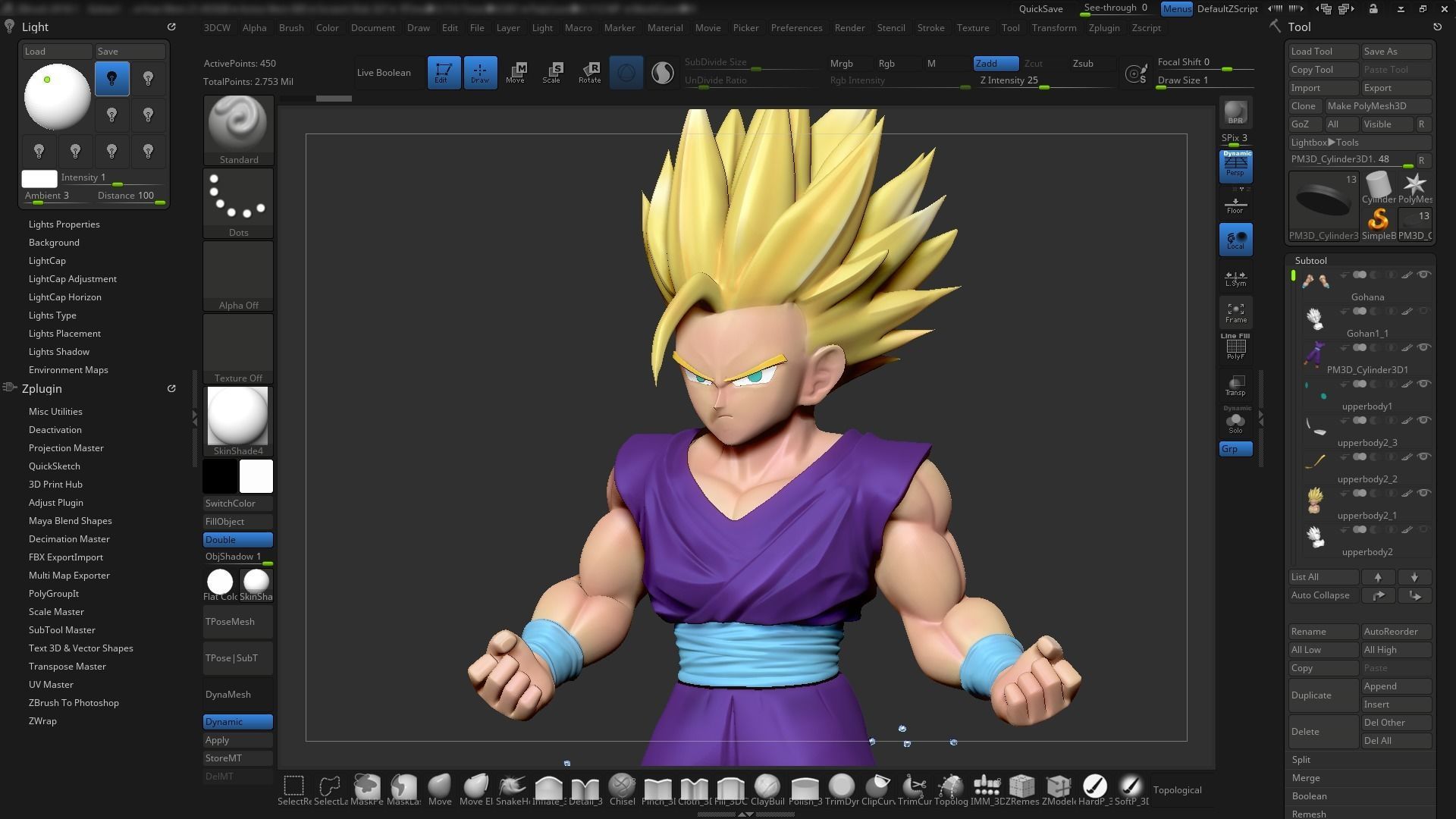Turn off Zadd mode
The height and width of the screenshot is (819, 1456).
(996, 64)
